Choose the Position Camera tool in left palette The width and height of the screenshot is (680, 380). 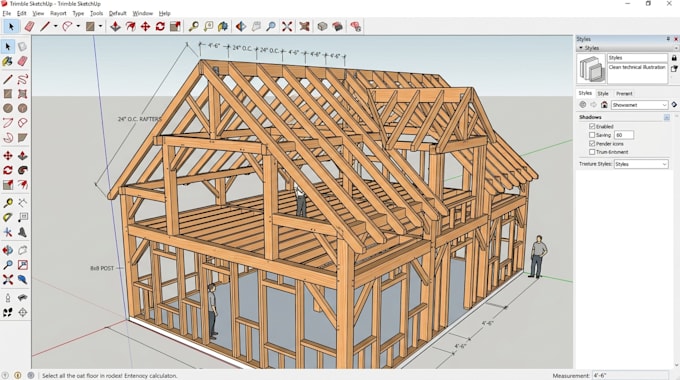click(7, 298)
